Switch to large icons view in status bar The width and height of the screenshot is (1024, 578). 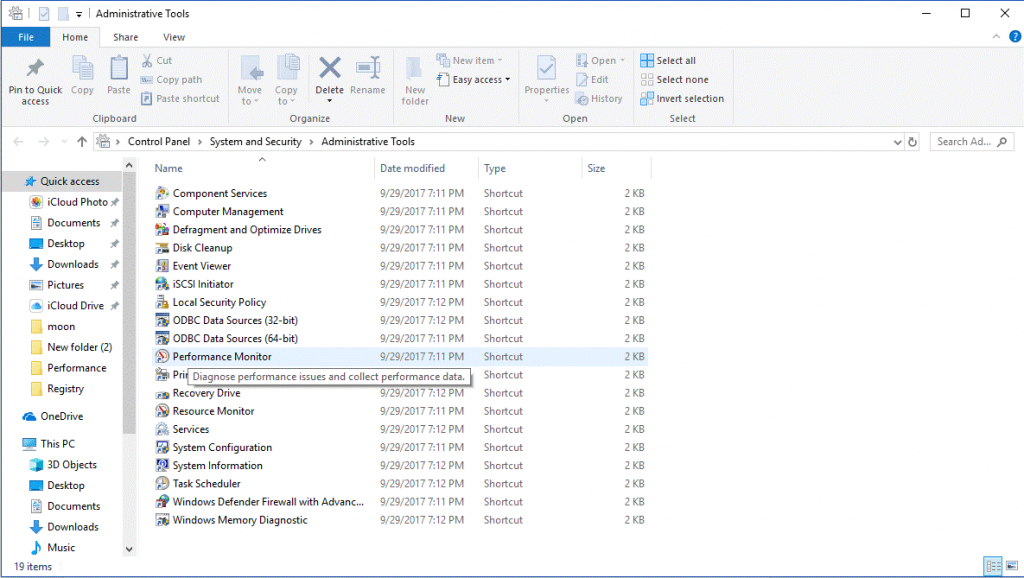pyautogui.click(x=1012, y=566)
